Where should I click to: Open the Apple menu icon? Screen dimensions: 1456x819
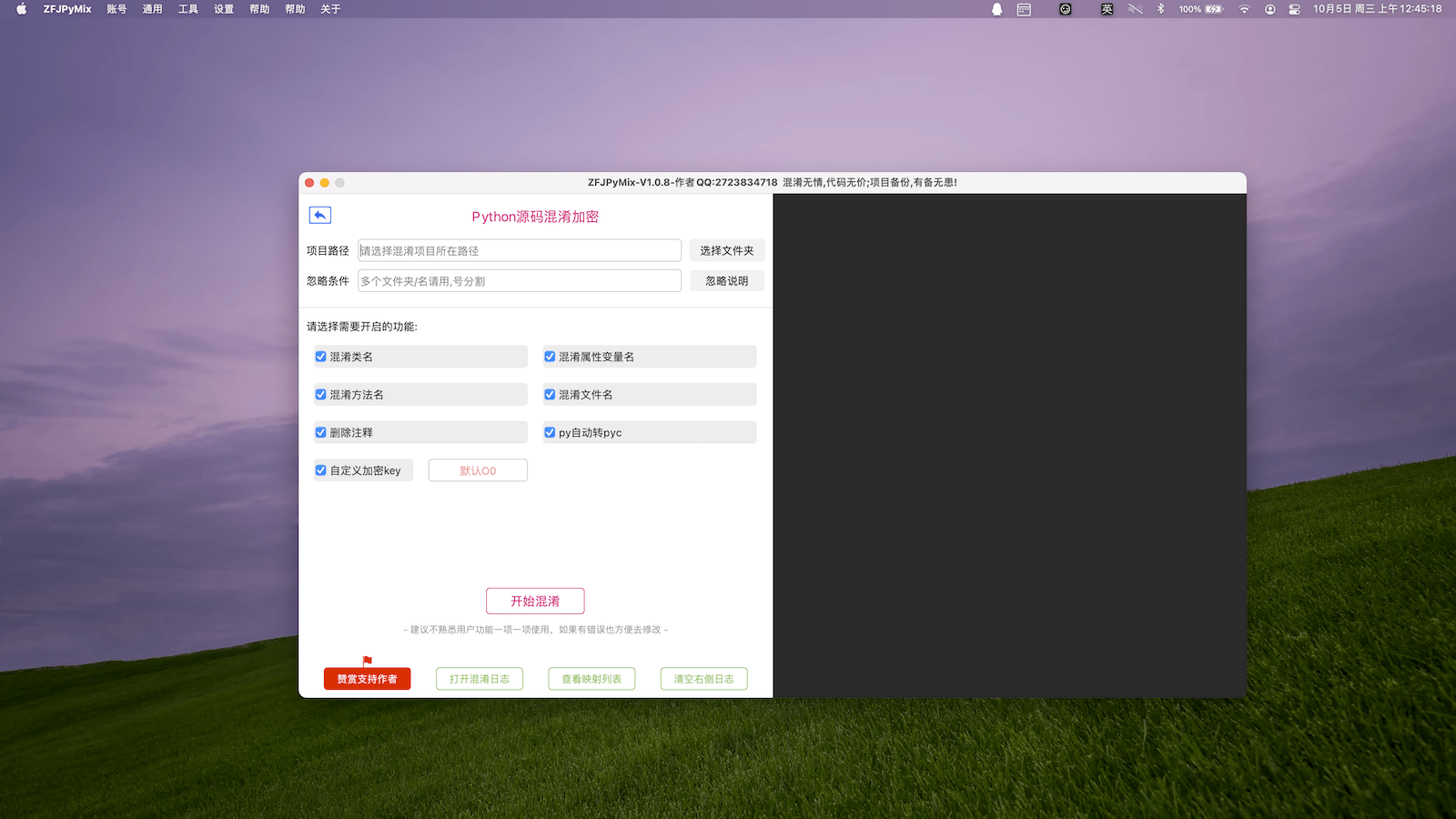(21, 9)
